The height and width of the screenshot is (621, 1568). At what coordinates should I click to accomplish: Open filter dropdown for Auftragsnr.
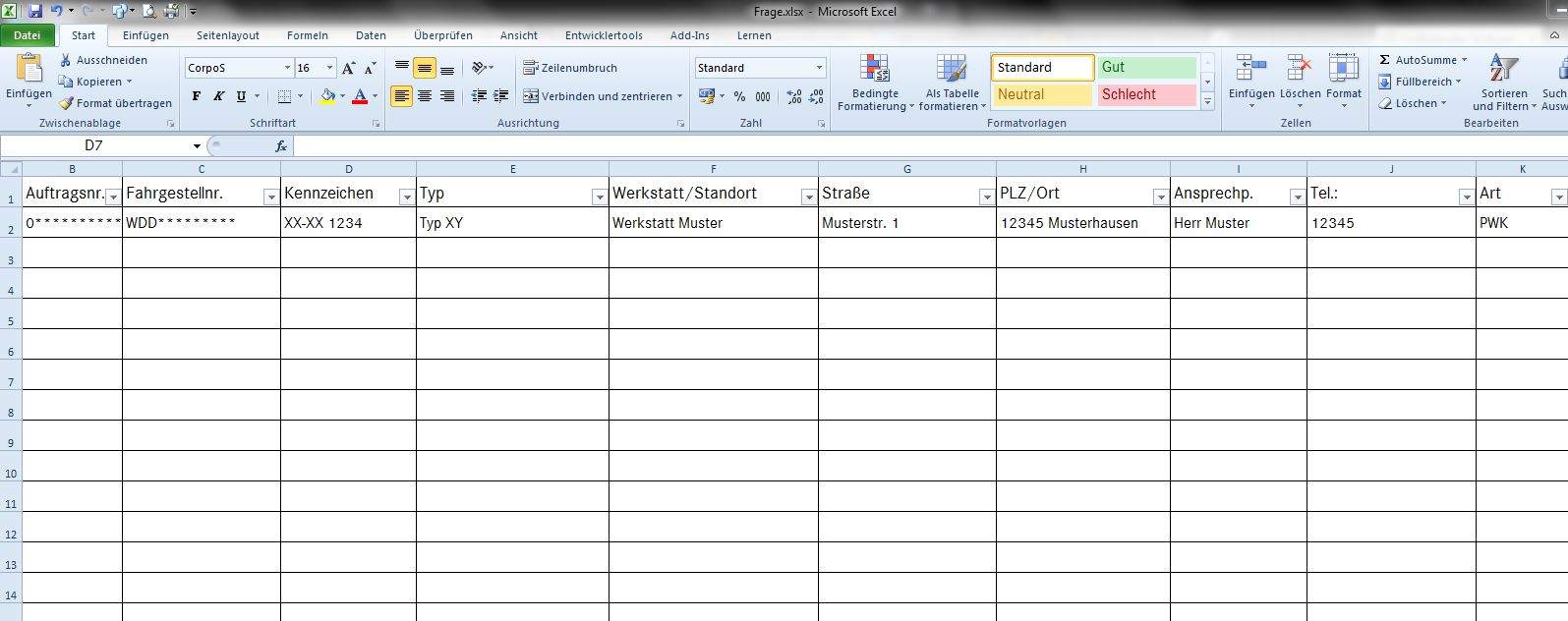point(113,197)
